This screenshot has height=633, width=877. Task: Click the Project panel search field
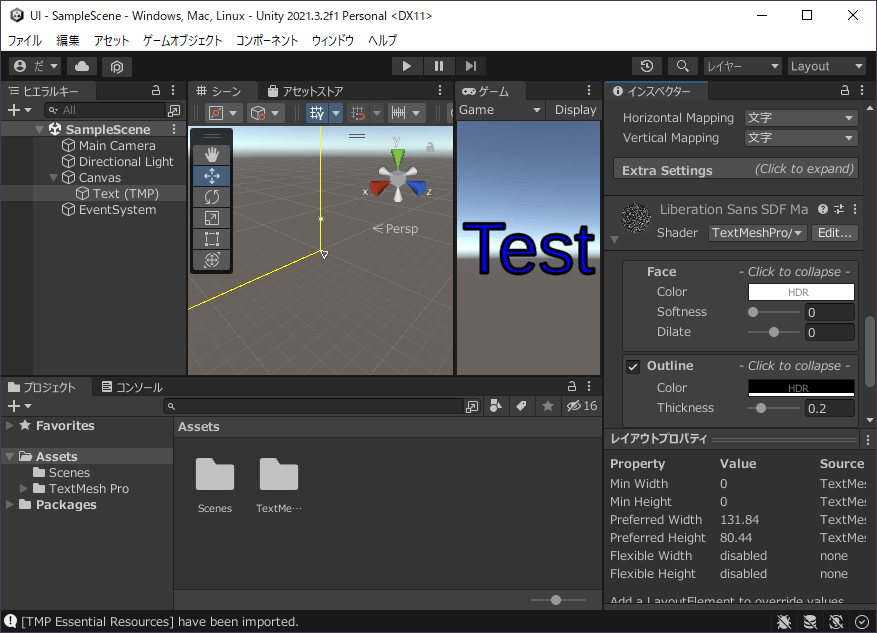314,406
